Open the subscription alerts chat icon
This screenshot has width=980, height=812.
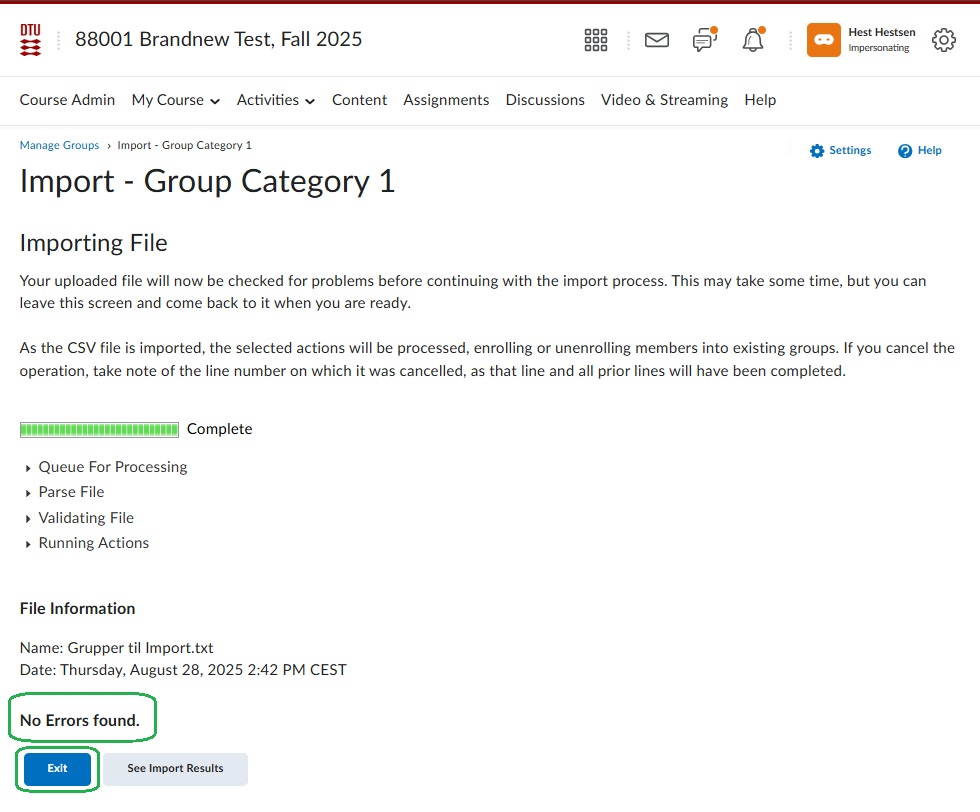click(705, 39)
